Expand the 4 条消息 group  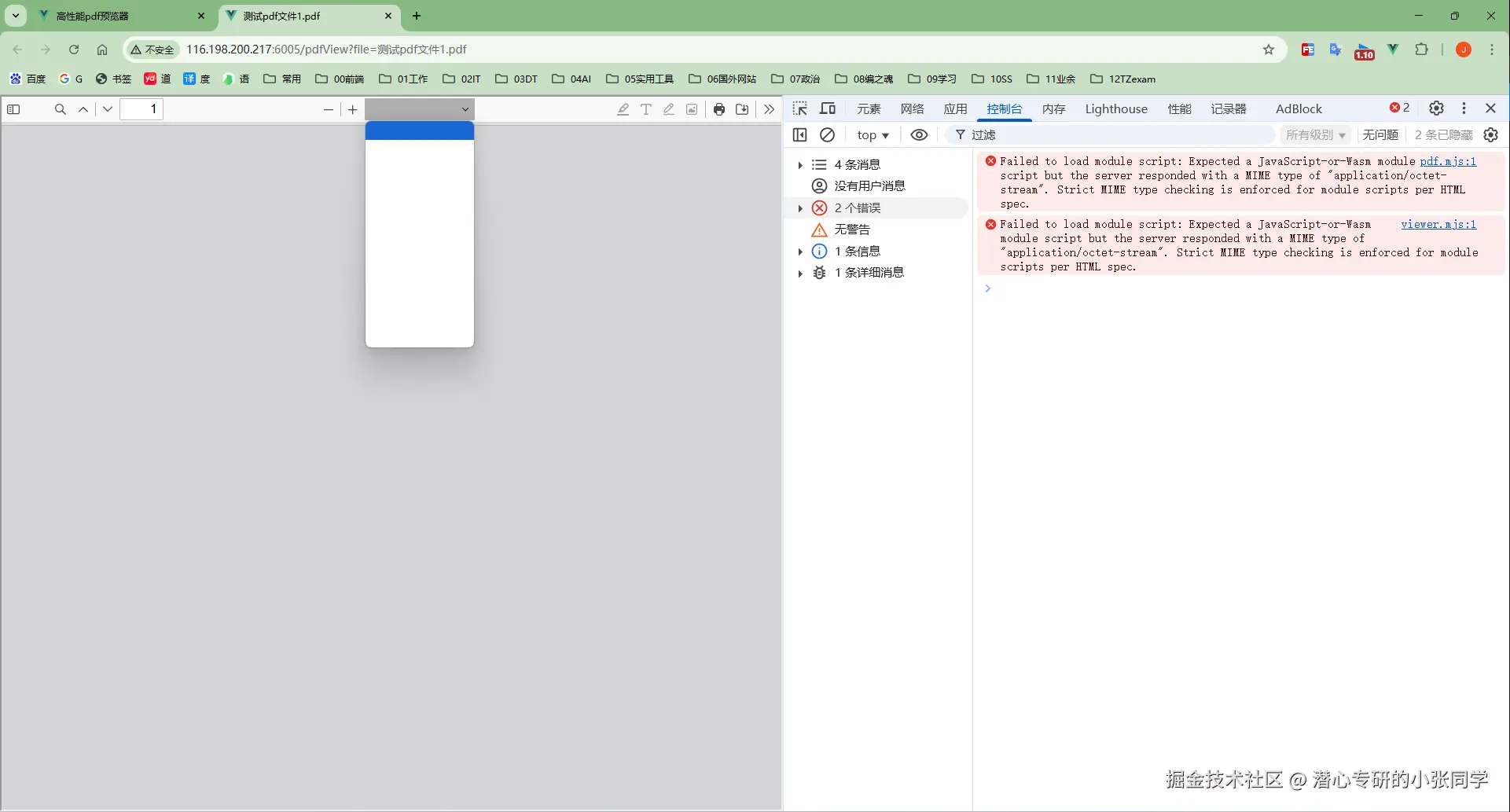pos(800,165)
